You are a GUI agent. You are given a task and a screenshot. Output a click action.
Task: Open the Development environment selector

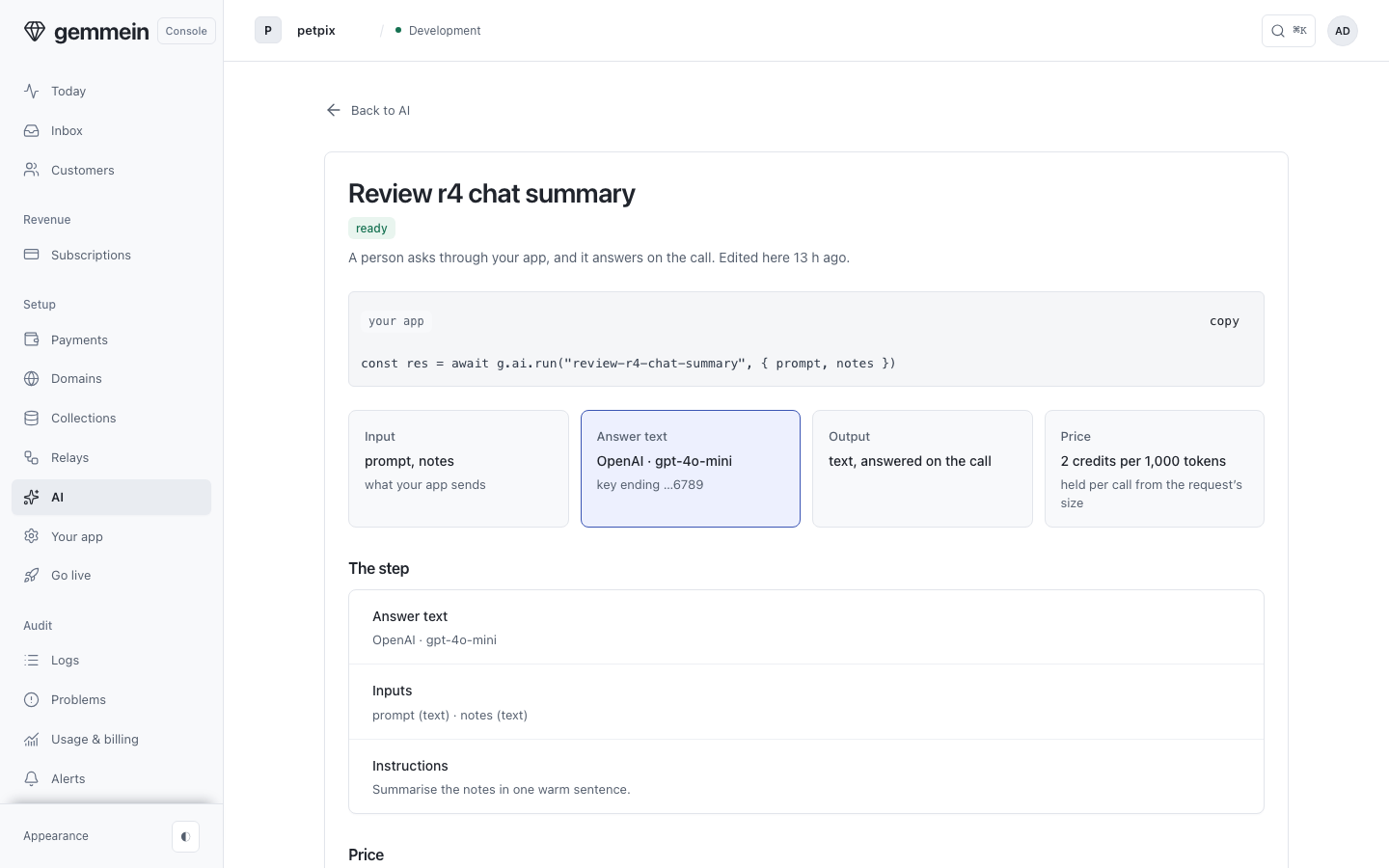pos(438,31)
